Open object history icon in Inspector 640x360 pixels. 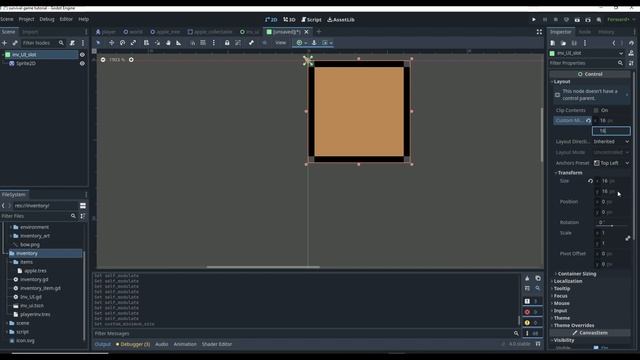tap(631, 43)
